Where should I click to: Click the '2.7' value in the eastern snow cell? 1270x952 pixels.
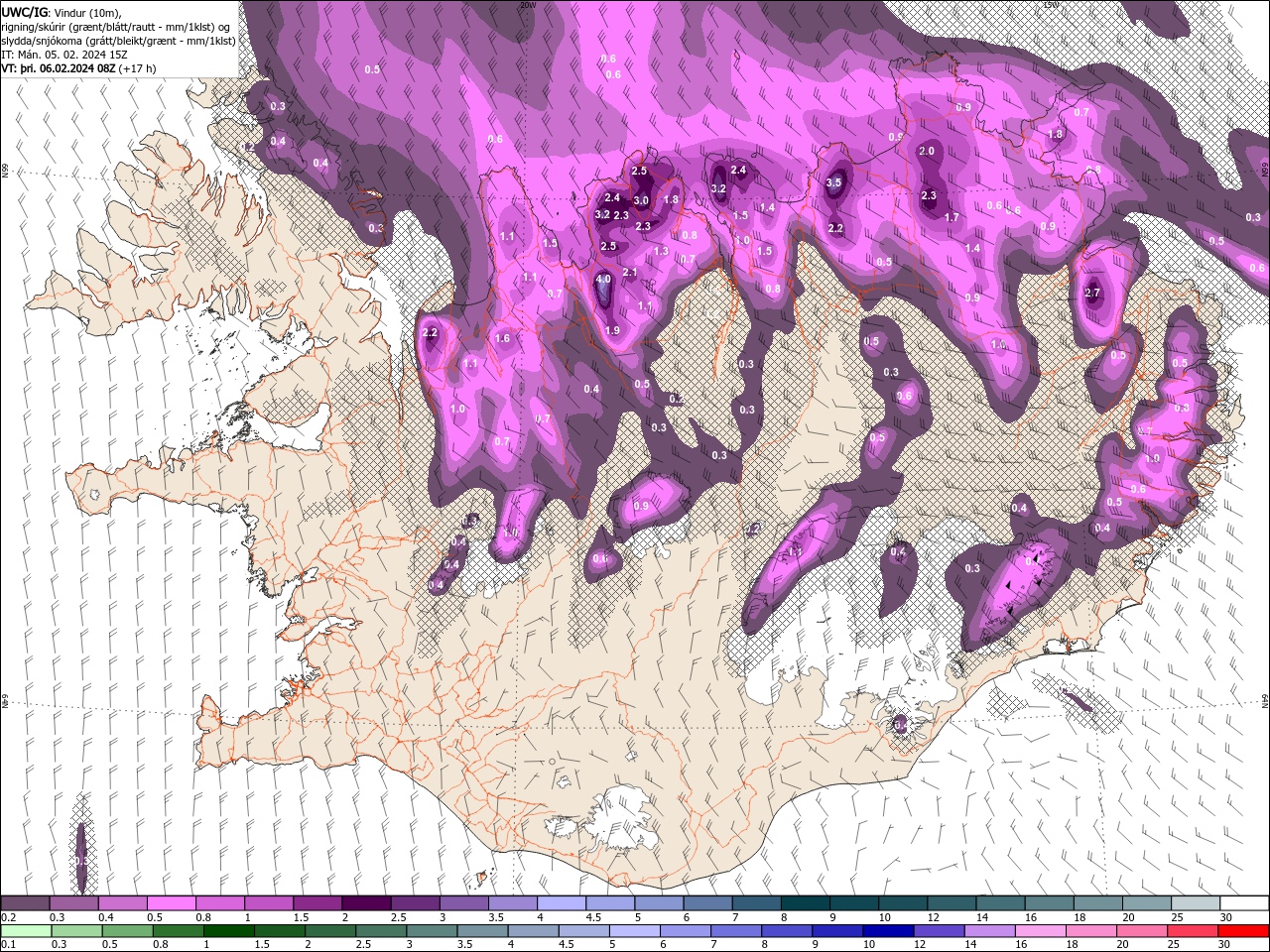1092,293
